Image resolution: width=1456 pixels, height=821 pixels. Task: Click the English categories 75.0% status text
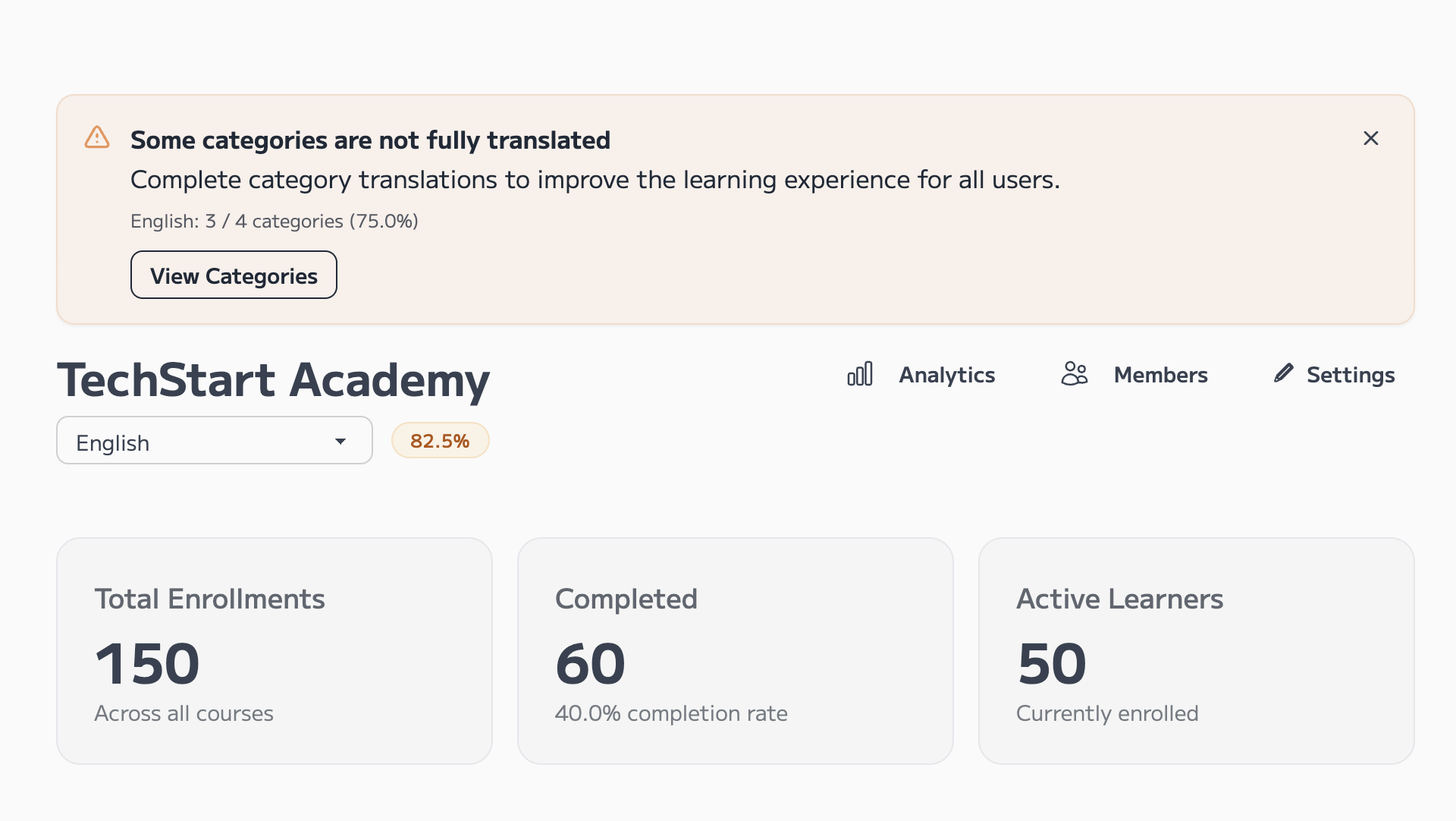274,222
